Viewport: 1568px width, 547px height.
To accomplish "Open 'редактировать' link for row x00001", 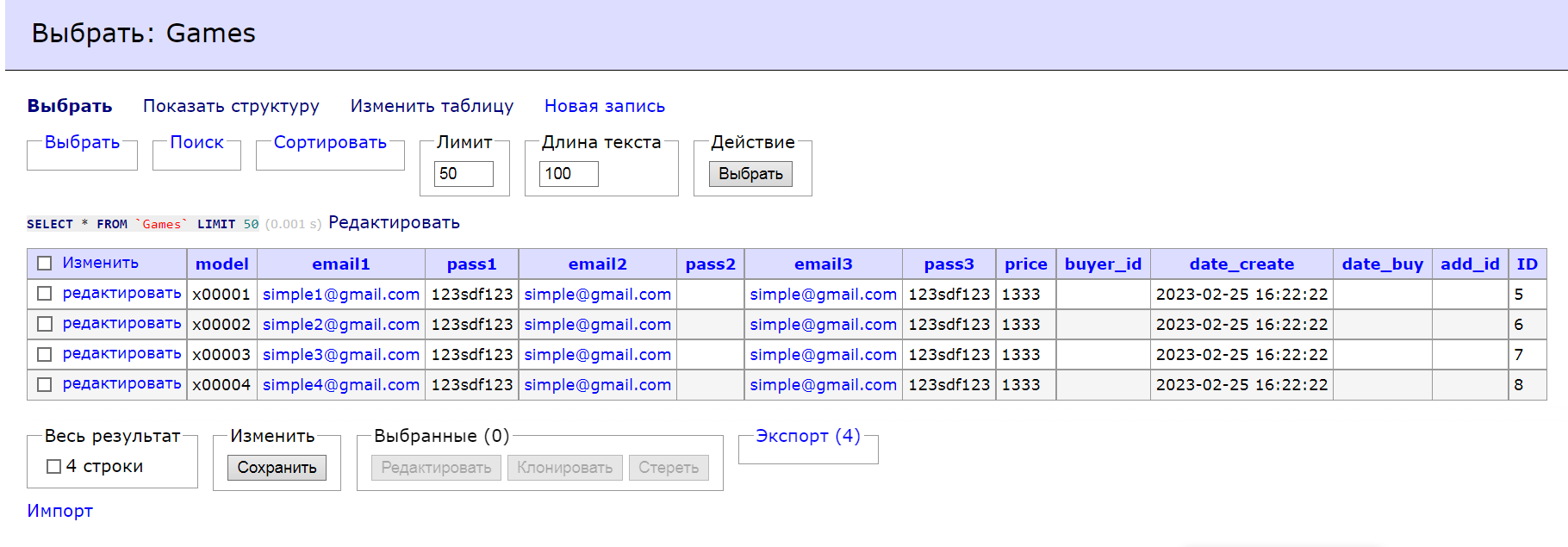I will point(121,293).
